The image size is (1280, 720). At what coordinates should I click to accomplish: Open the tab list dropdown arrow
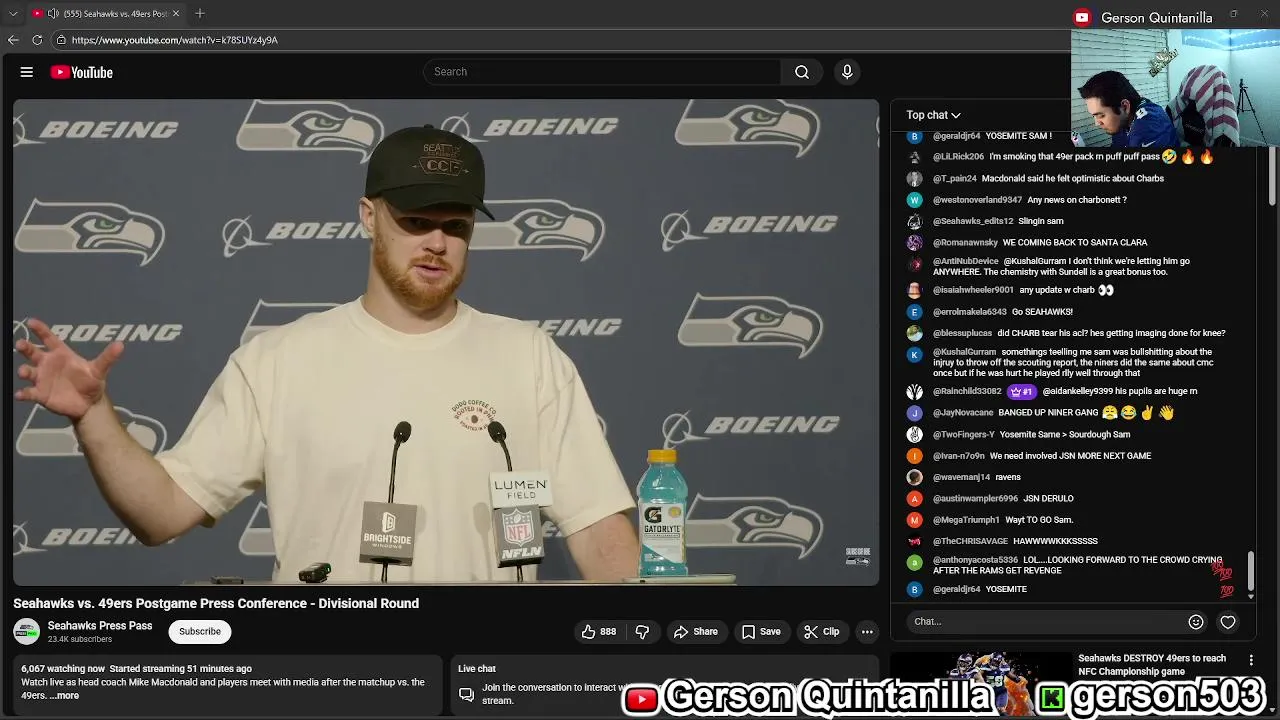click(x=13, y=13)
